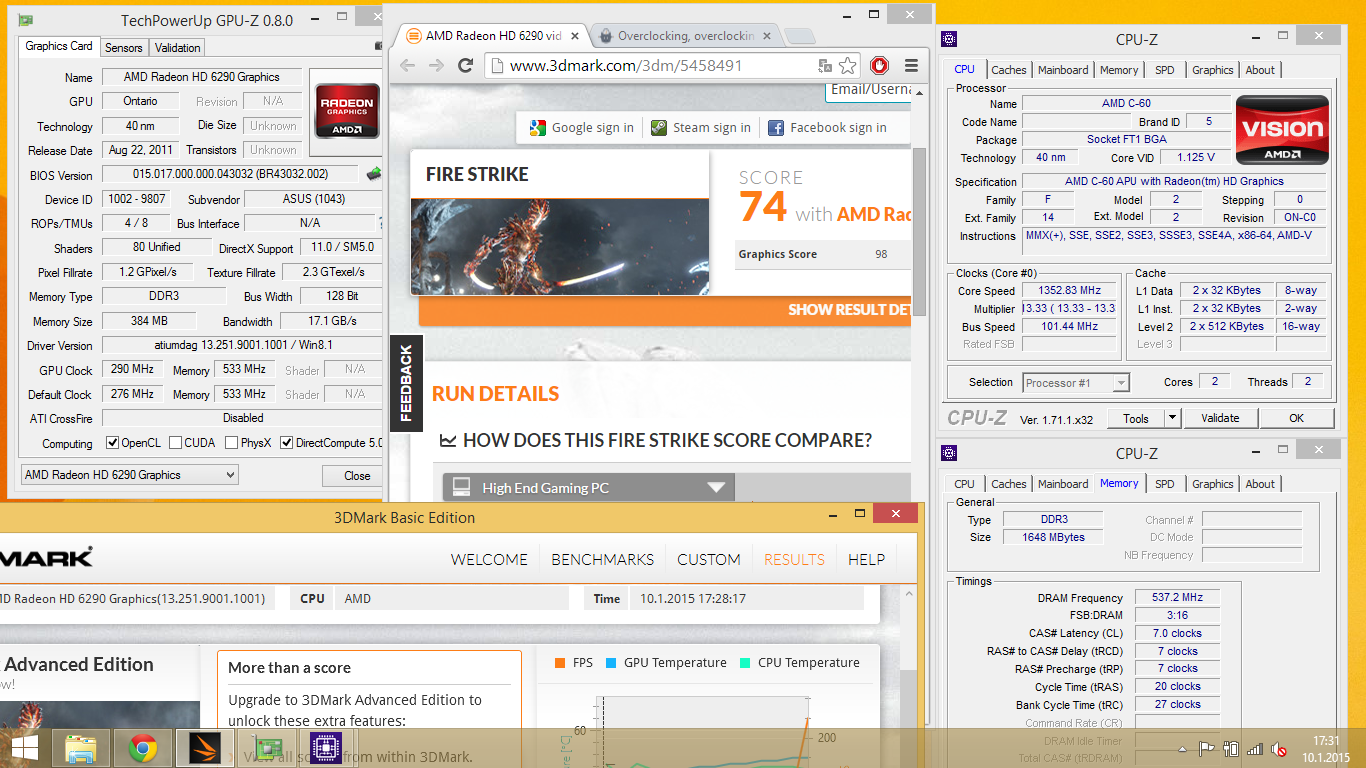
Task: Open the Mainboard tab in upper CPU-Z
Action: [1063, 70]
